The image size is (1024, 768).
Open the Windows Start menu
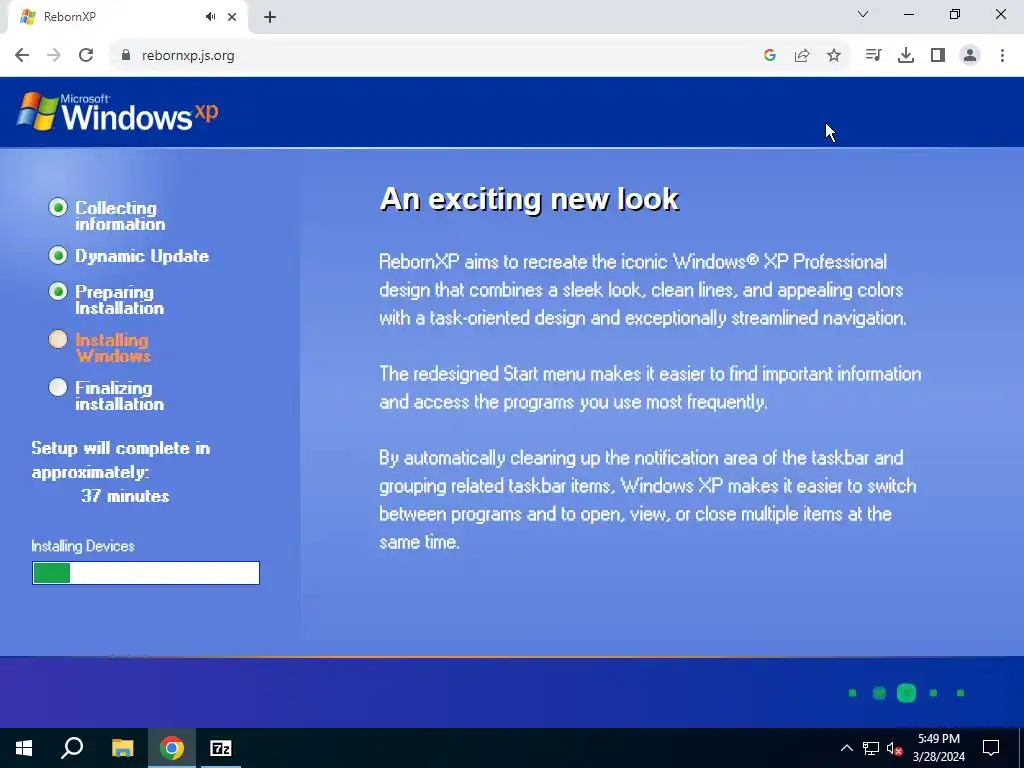(24, 748)
